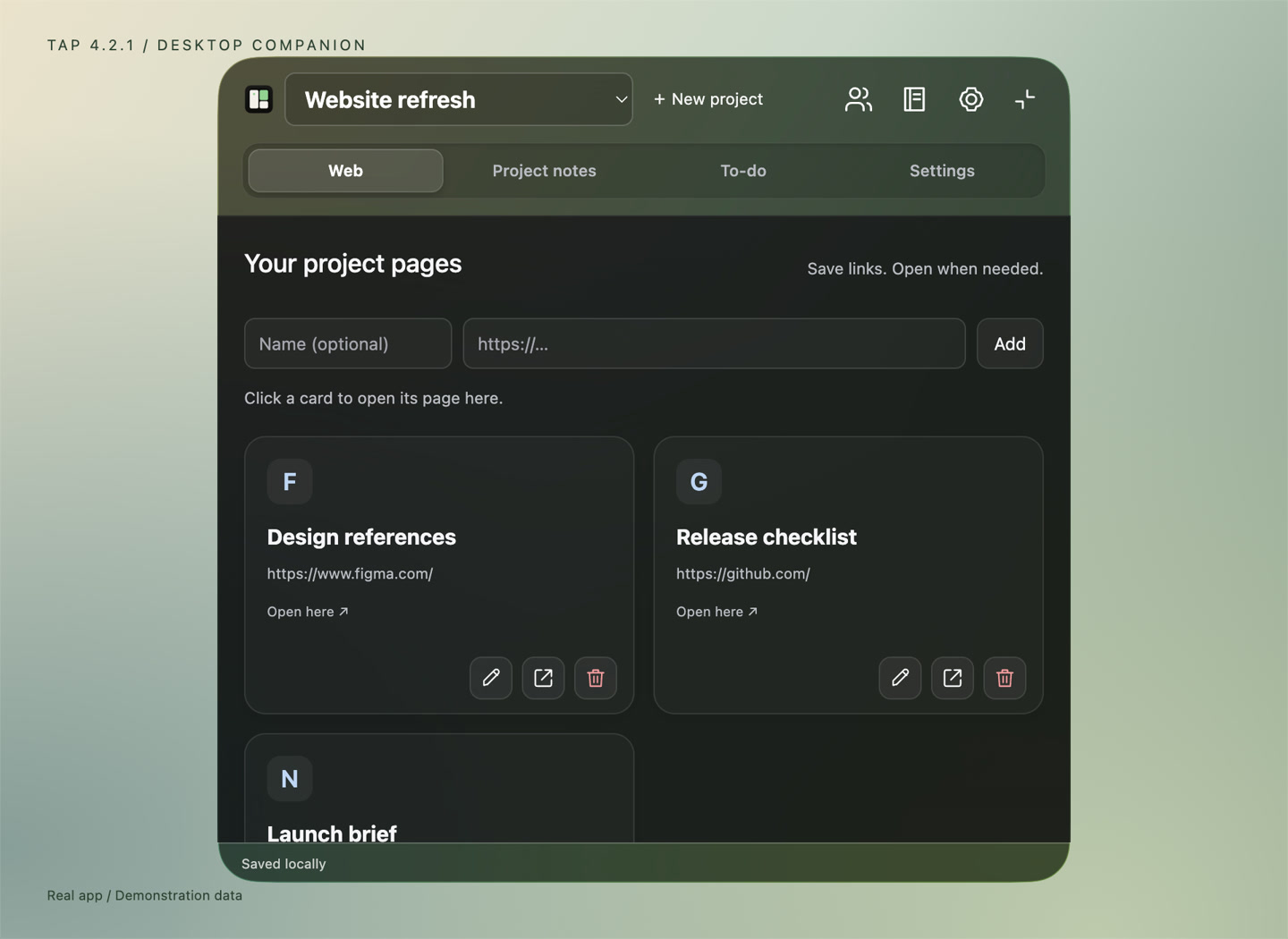Open the settings gear icon in header
The height and width of the screenshot is (939, 1288).
pos(970,99)
